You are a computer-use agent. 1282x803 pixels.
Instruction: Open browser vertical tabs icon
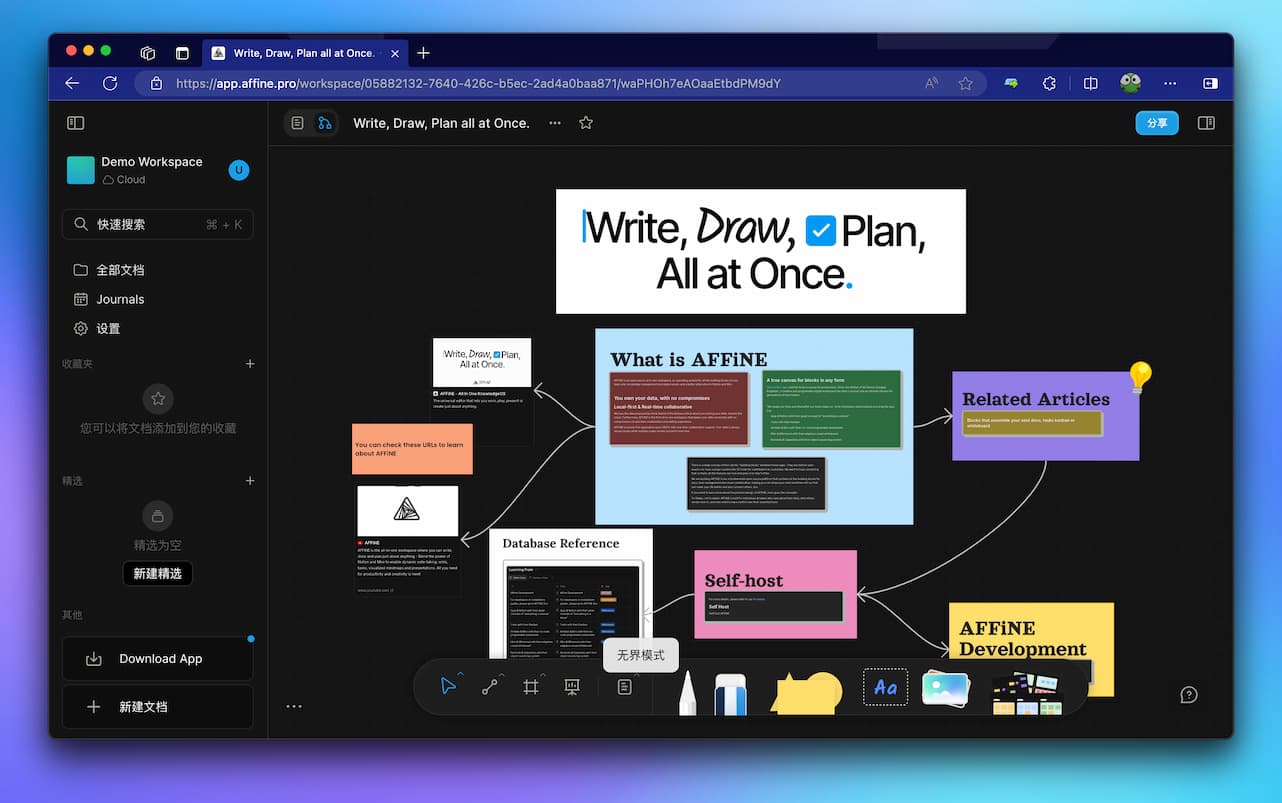point(182,53)
